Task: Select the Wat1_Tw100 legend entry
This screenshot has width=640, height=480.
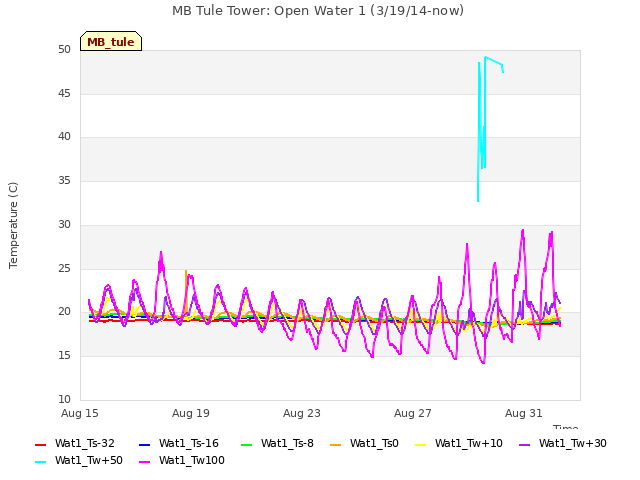Action: 182,460
